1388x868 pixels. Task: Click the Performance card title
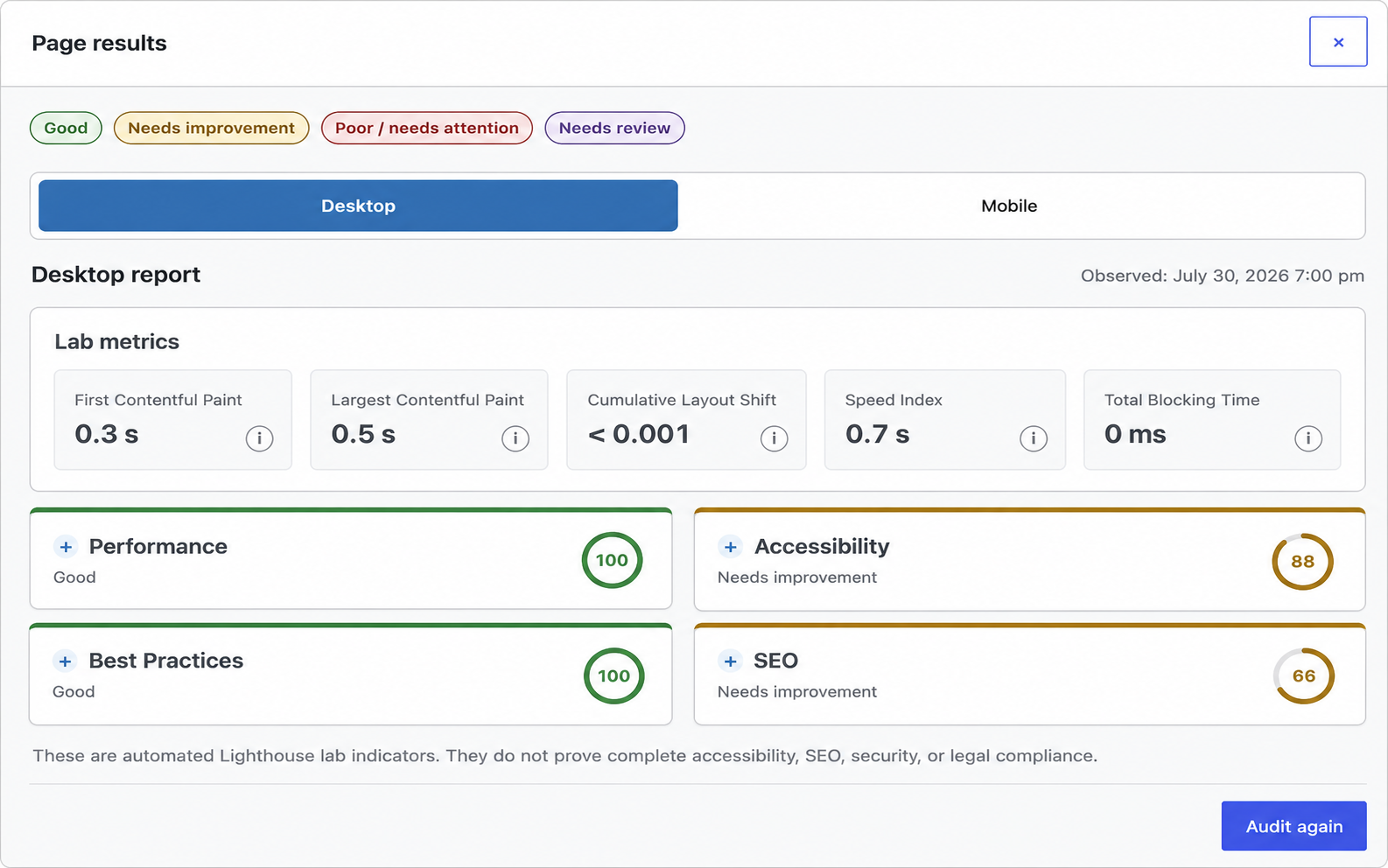coord(158,547)
